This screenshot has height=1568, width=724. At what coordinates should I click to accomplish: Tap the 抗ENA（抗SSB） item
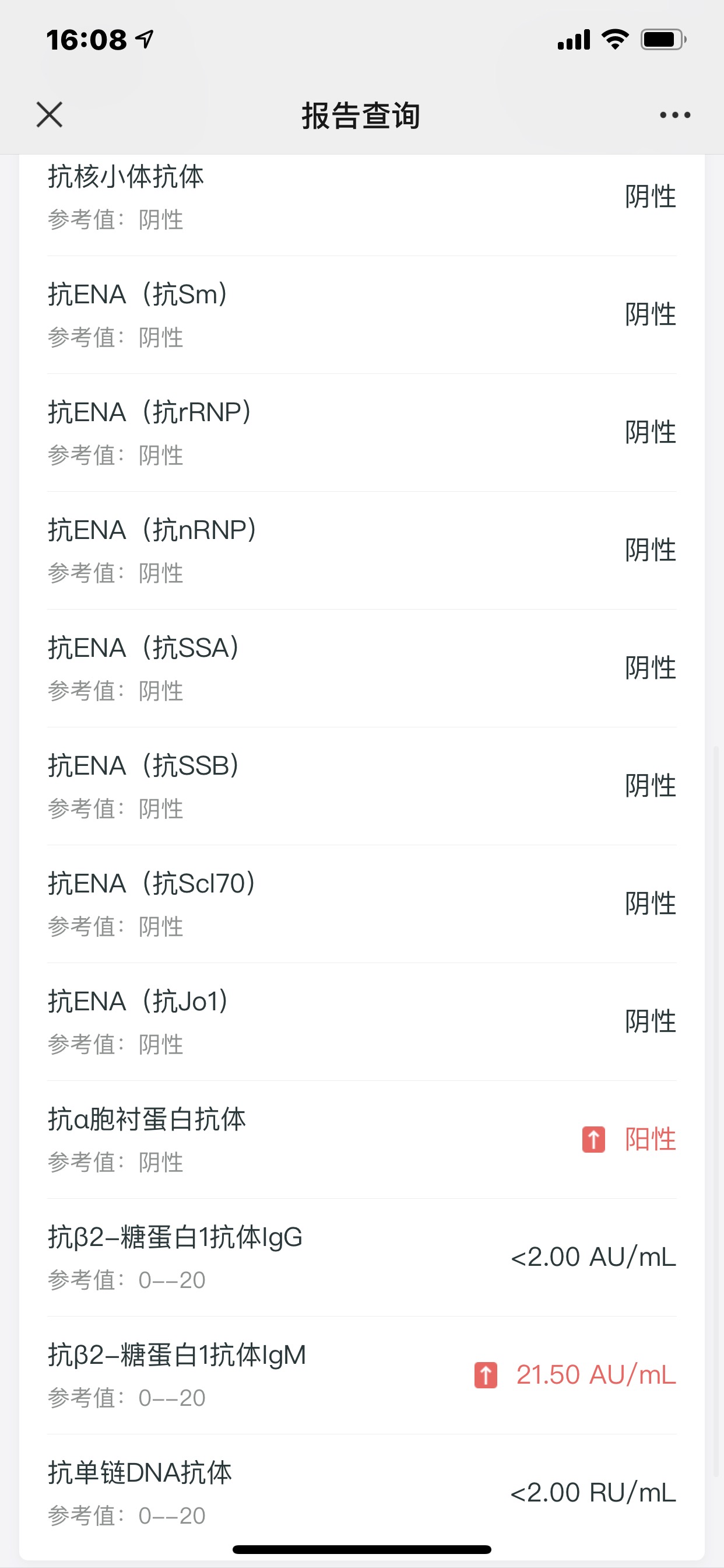(x=361, y=785)
